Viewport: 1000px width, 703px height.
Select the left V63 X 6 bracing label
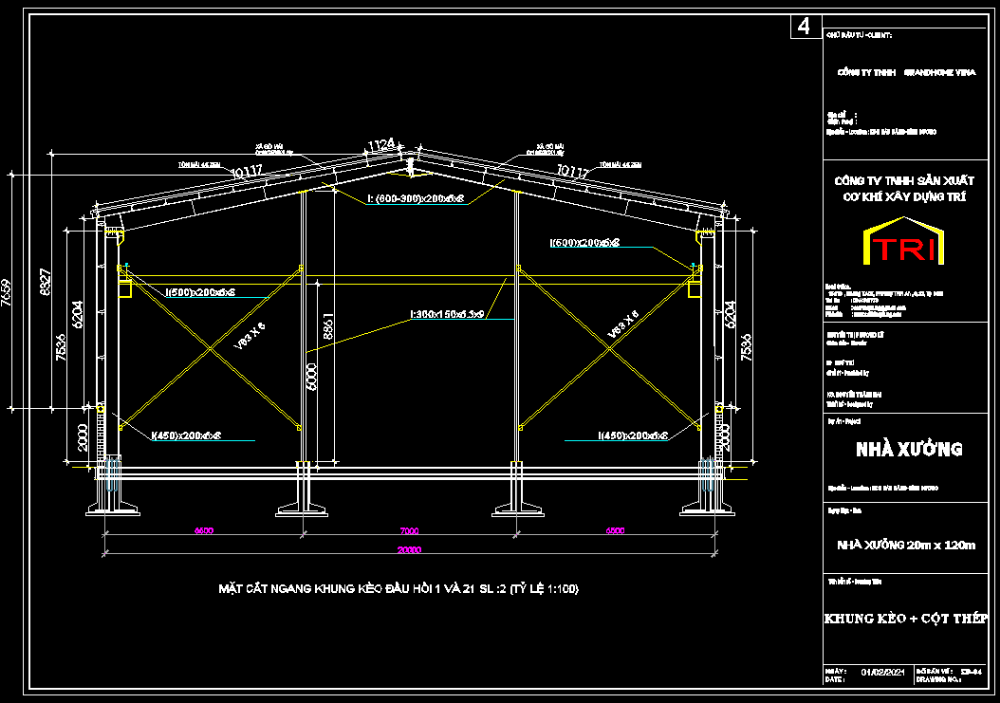click(249, 336)
